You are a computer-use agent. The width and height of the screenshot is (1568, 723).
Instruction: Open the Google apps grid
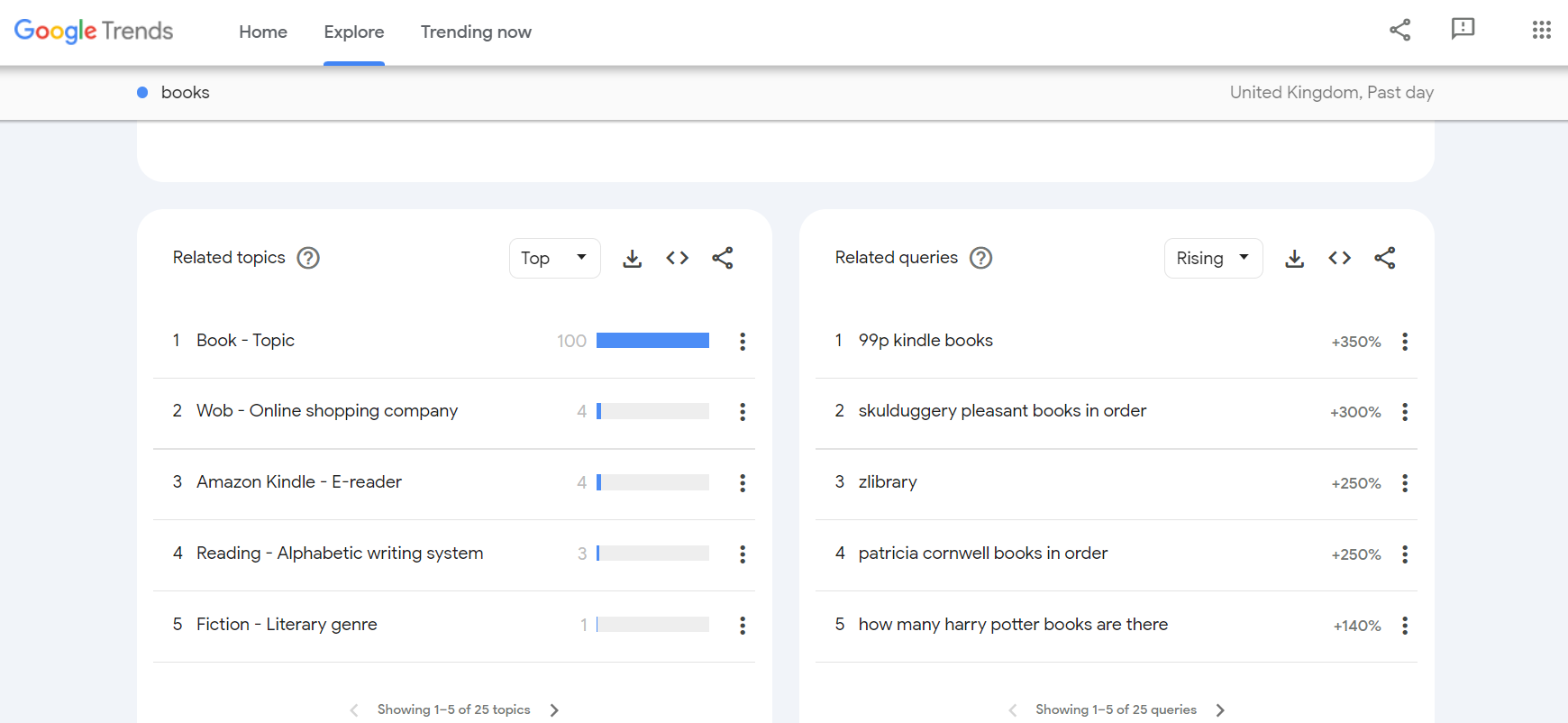click(x=1542, y=30)
